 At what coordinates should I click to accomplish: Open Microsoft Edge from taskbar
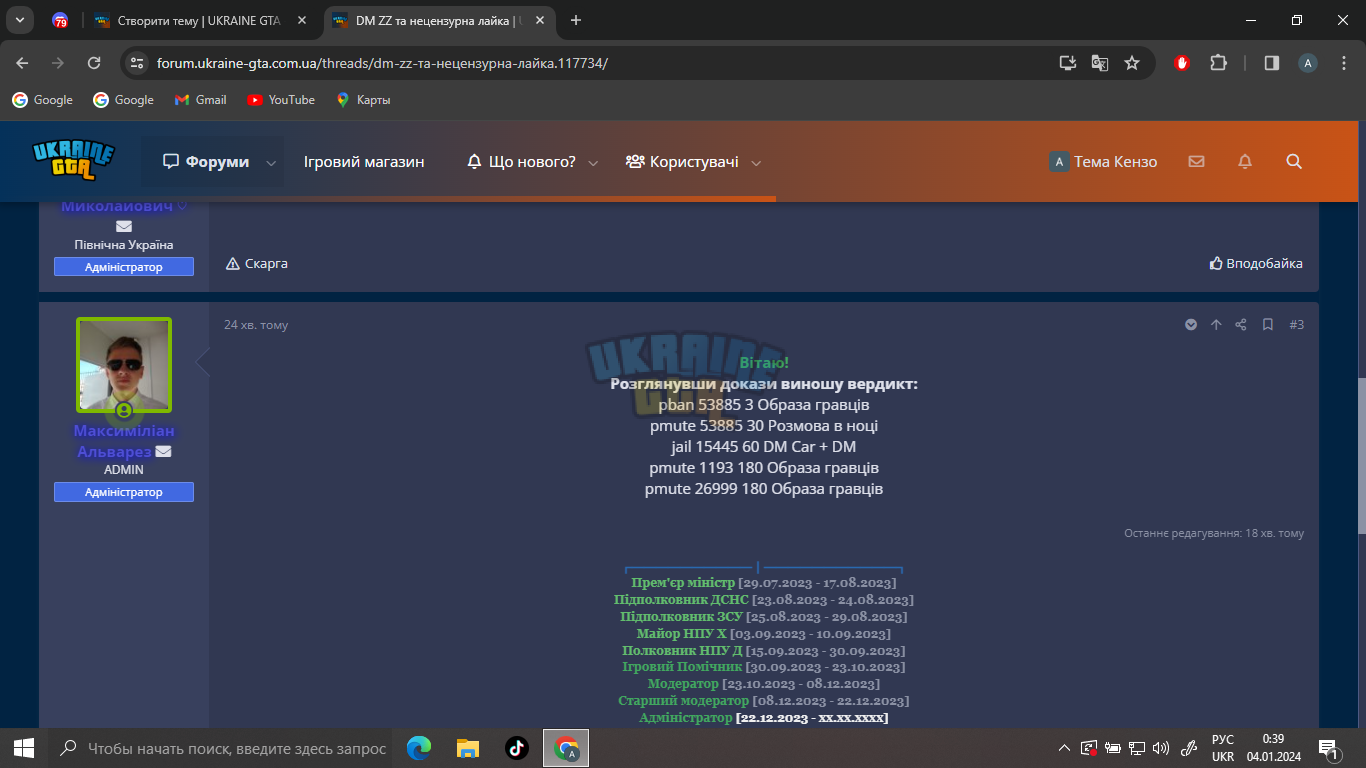[x=419, y=747]
